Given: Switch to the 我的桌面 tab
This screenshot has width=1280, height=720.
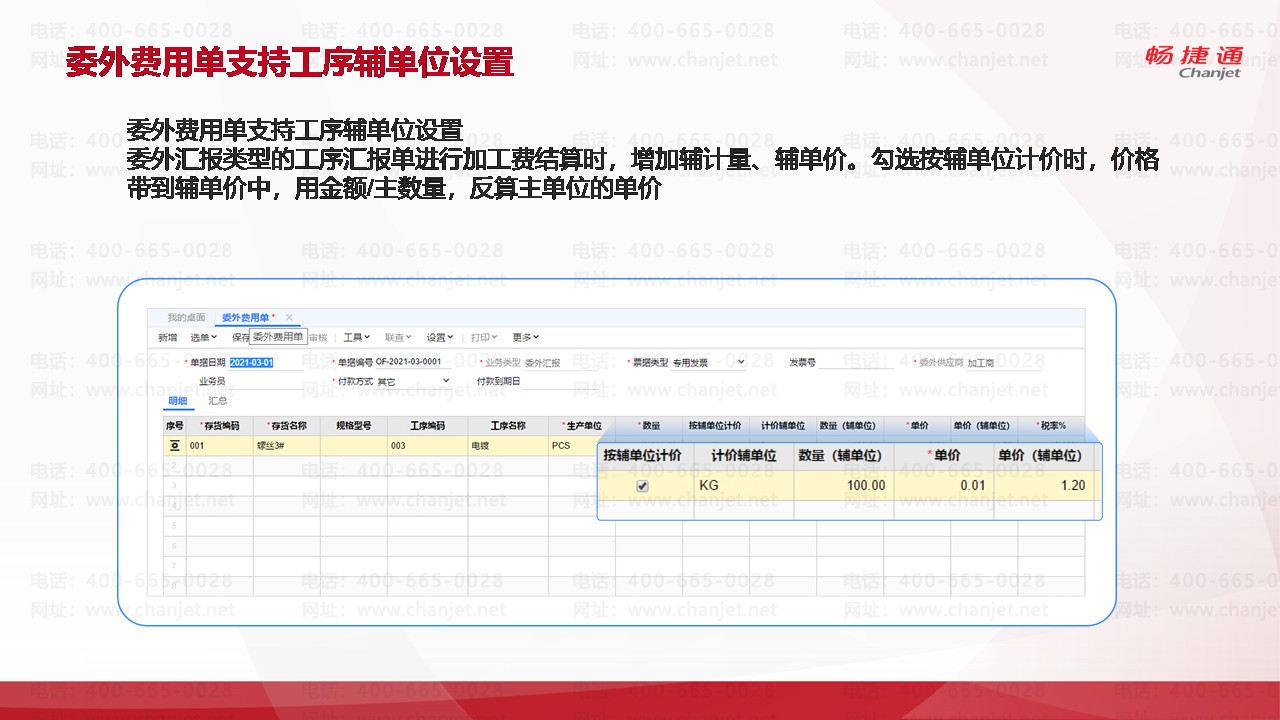Looking at the screenshot, I should pos(186,317).
